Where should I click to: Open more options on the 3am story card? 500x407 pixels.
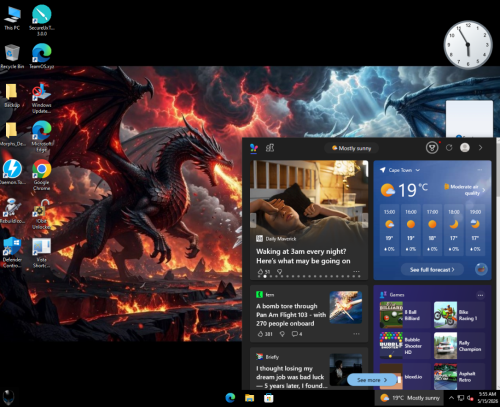pos(356,272)
